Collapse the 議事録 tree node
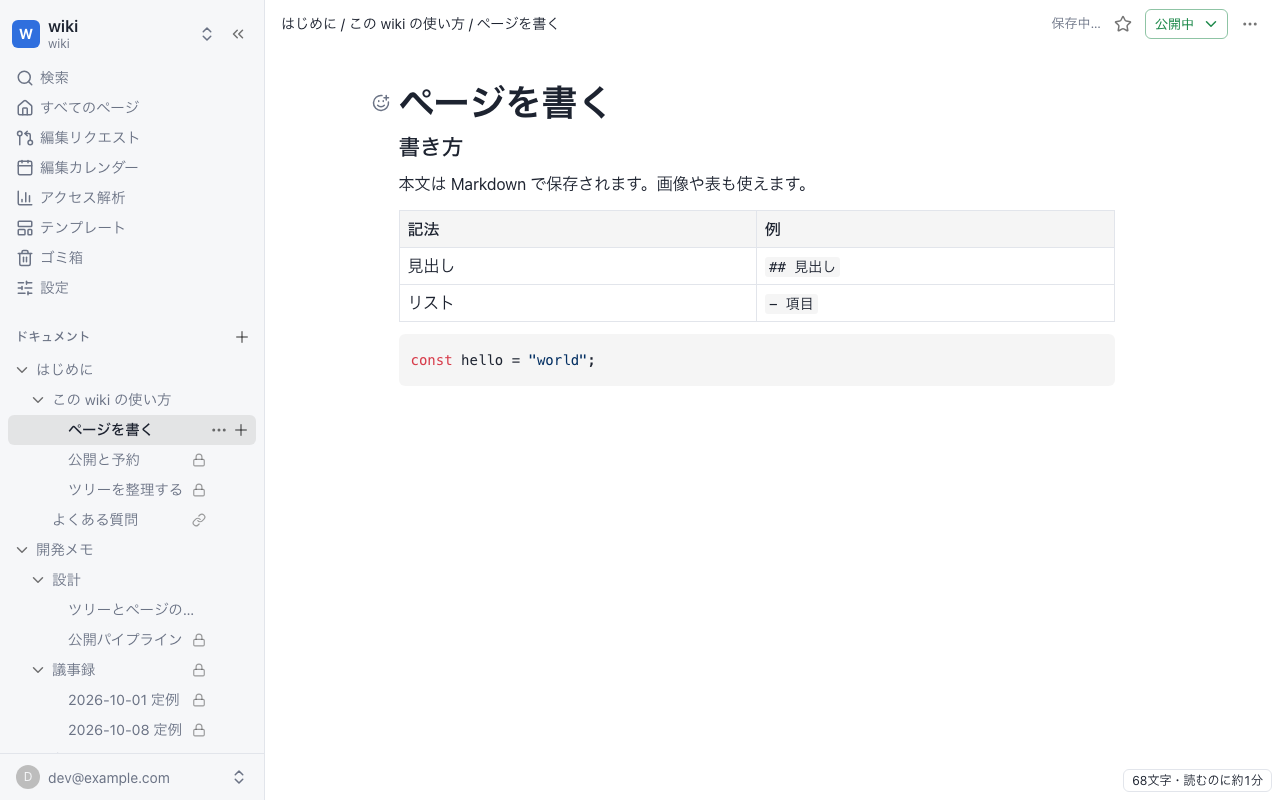1280x800 pixels. [x=38, y=669]
